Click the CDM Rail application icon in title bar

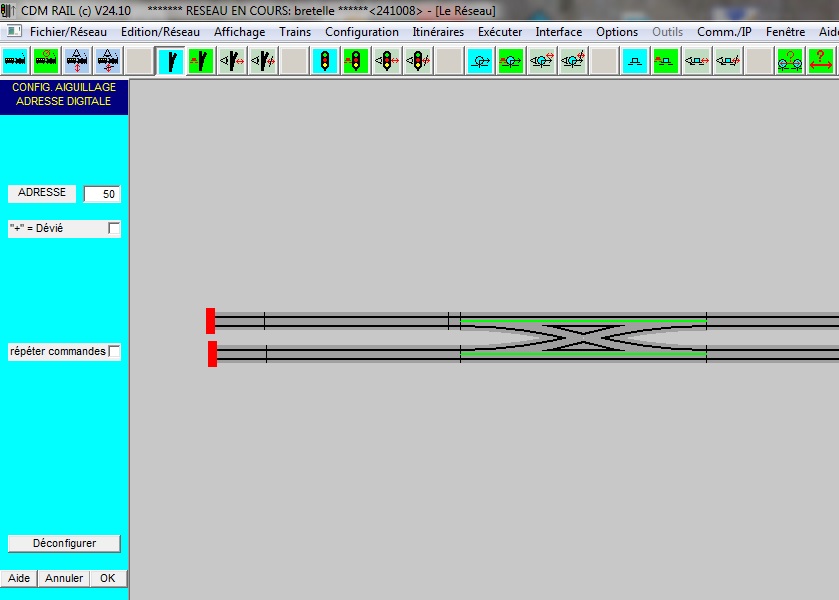[x=7, y=10]
